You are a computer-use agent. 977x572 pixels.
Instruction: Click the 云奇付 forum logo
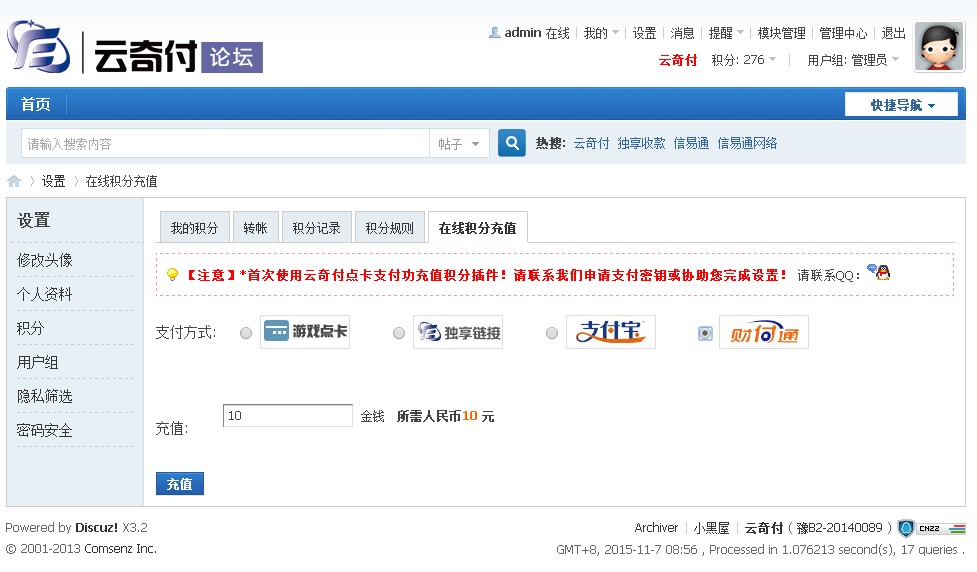[x=135, y=48]
